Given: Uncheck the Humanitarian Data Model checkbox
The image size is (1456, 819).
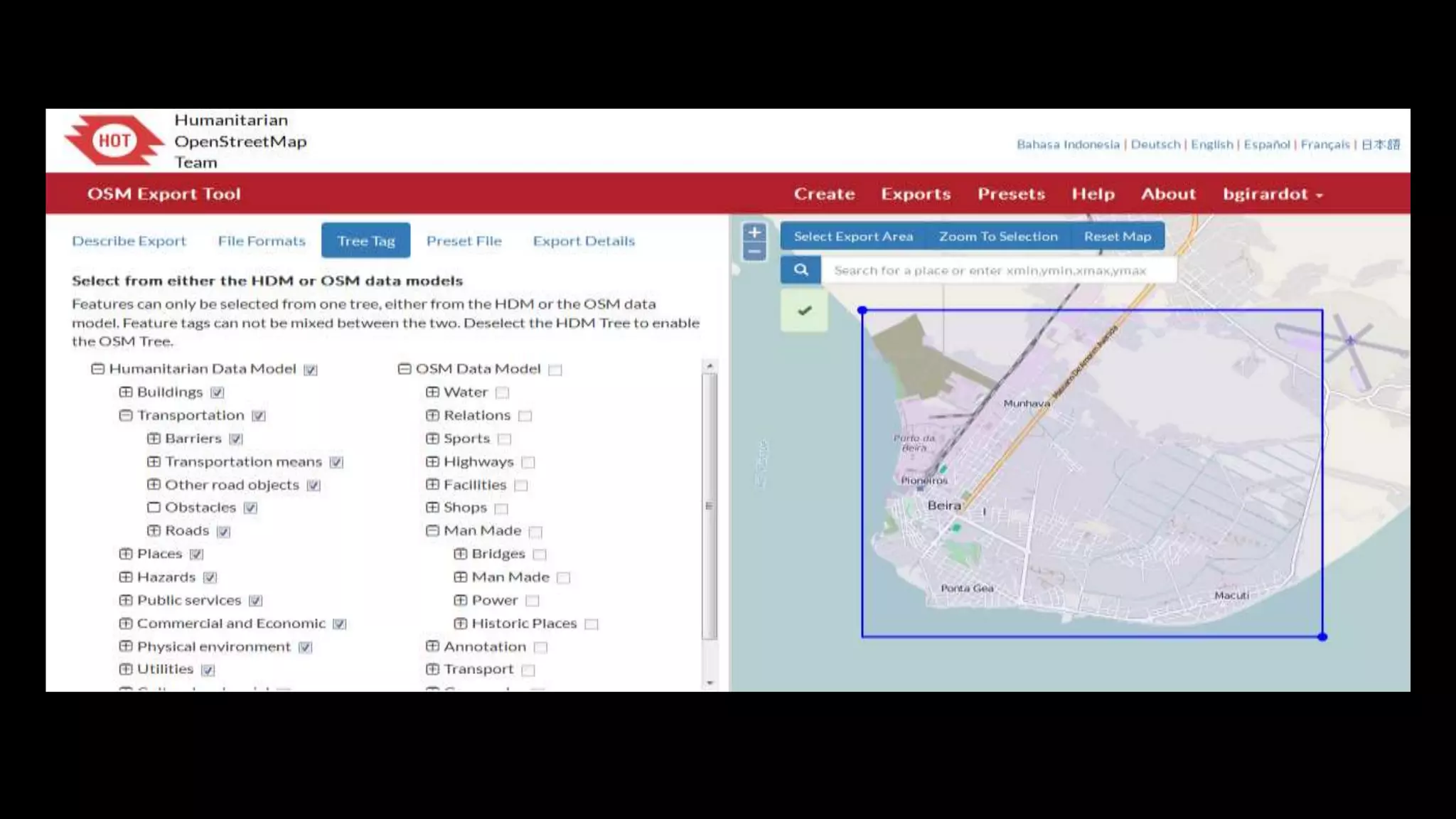Looking at the screenshot, I should tap(311, 370).
